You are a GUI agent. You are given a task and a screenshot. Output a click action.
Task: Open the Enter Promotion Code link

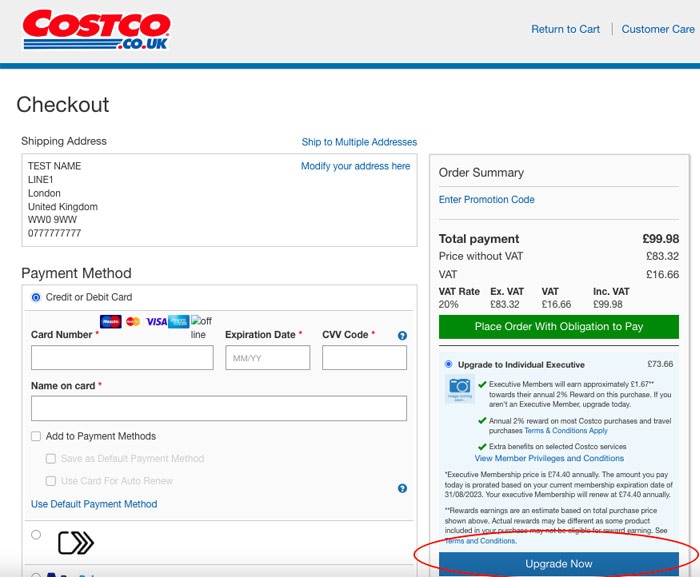click(487, 200)
